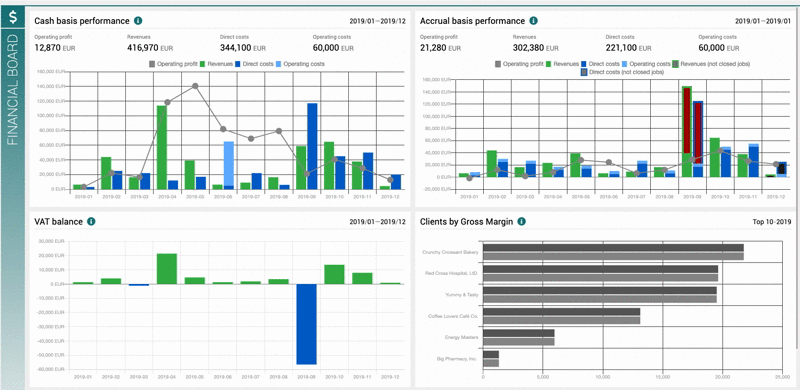The width and height of the screenshot is (800, 390).
Task: Click Clients by Gross Margin info icon
Action: pos(521,222)
